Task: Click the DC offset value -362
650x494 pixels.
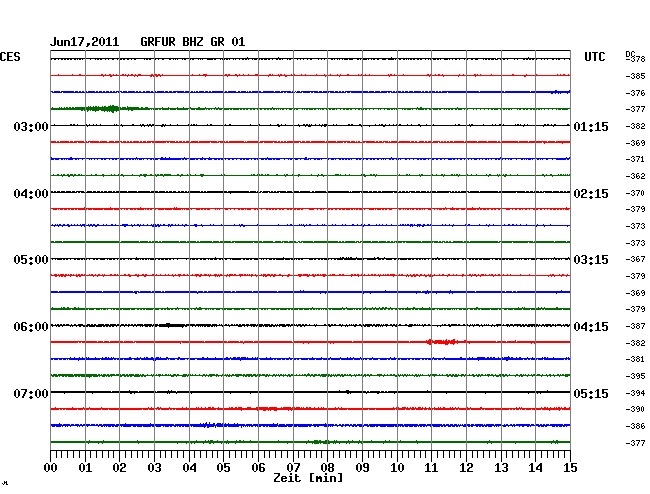Action: [x=635, y=176]
